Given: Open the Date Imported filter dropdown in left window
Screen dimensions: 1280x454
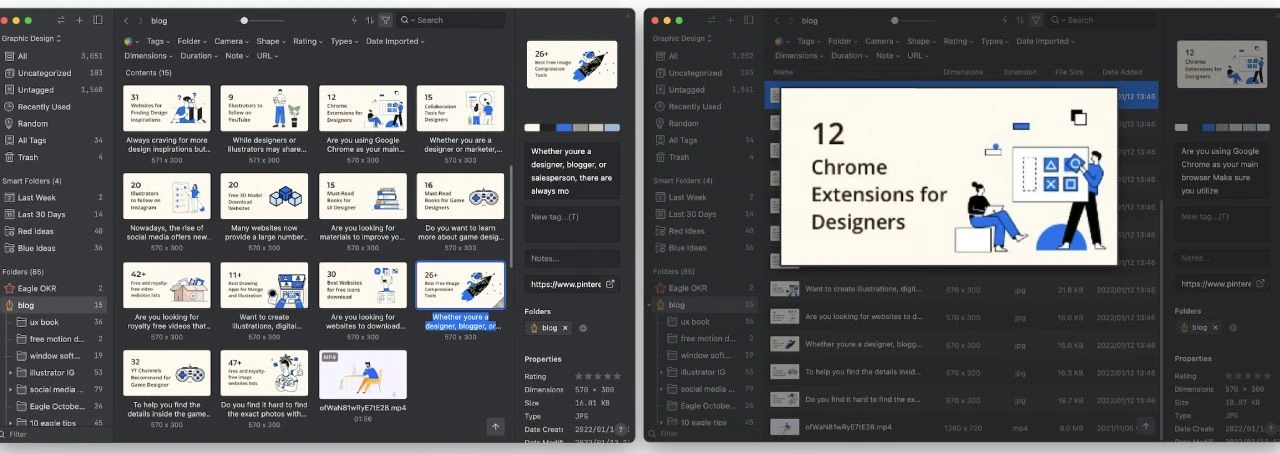Looking at the screenshot, I should (x=394, y=42).
